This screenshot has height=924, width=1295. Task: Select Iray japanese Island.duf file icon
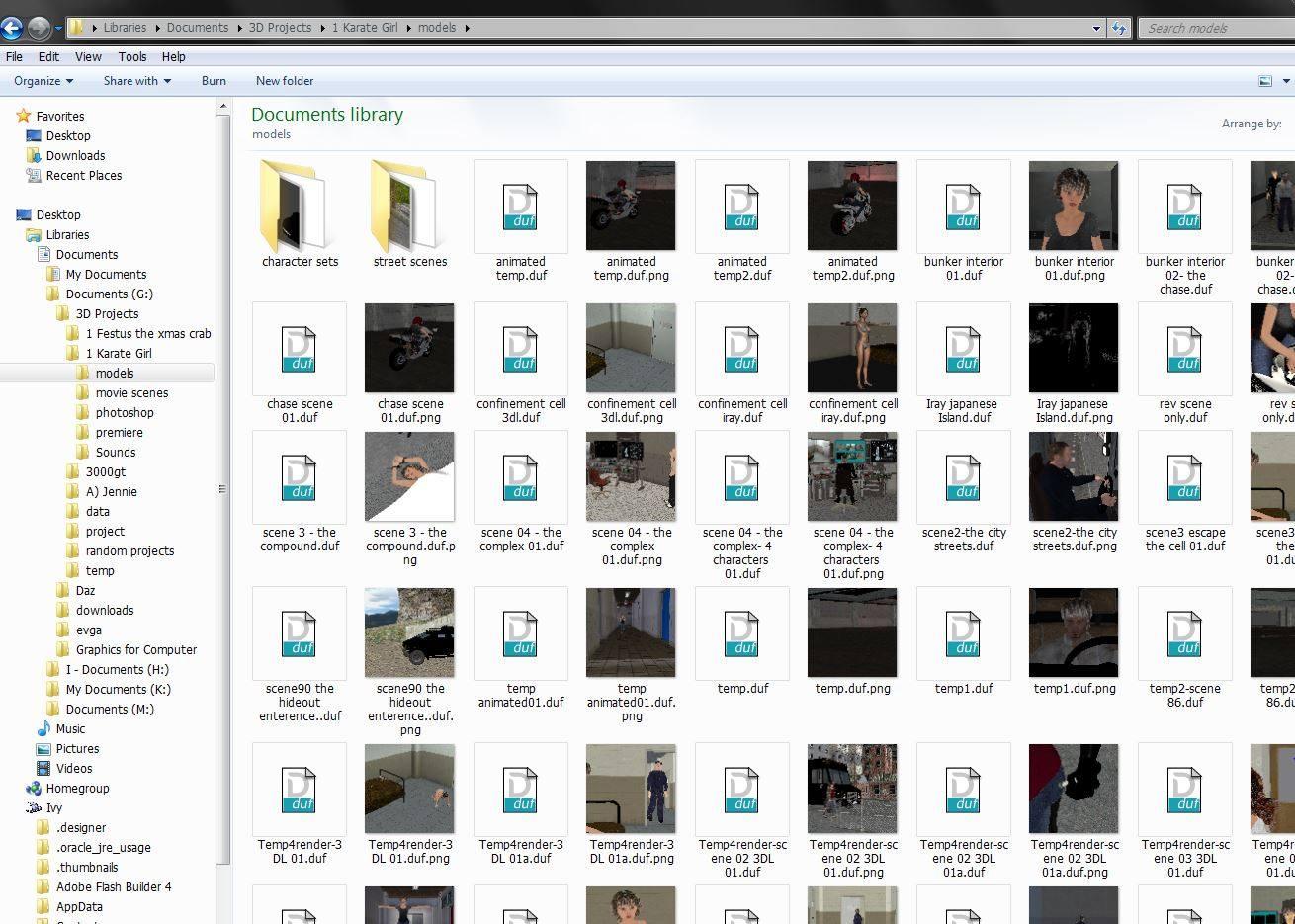[x=964, y=349]
